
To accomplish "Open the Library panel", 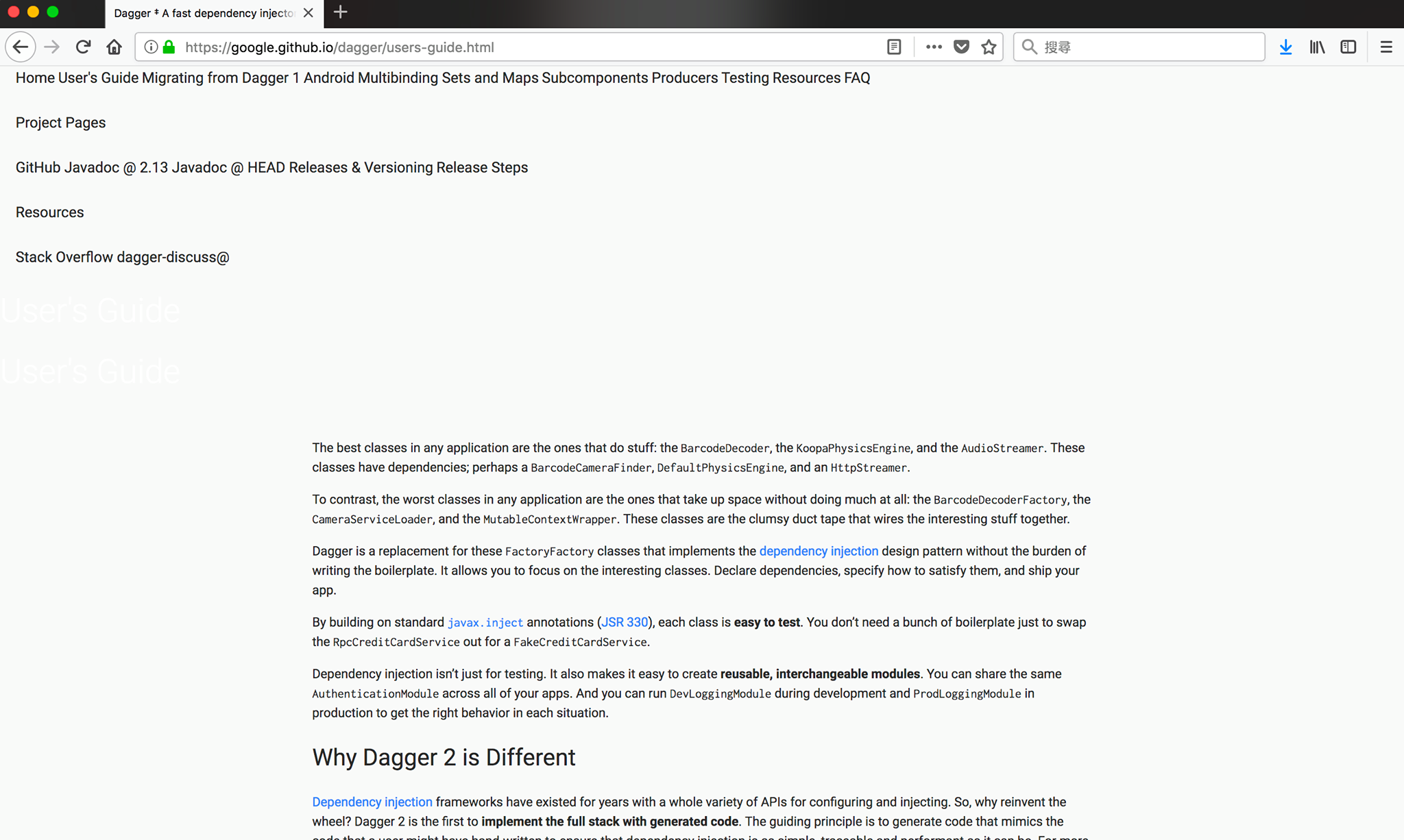I will click(x=1317, y=47).
